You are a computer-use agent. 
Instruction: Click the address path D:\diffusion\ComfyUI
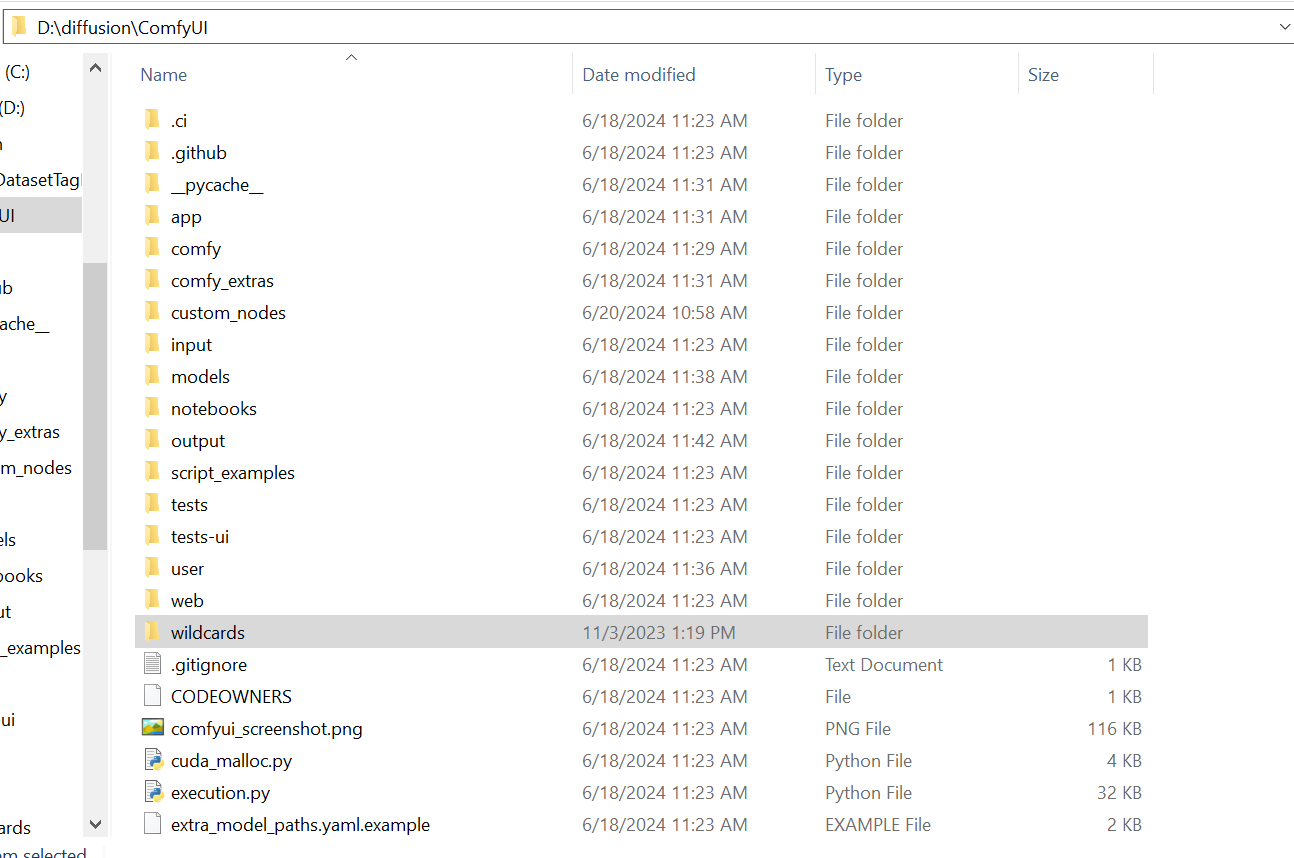click(x=123, y=28)
